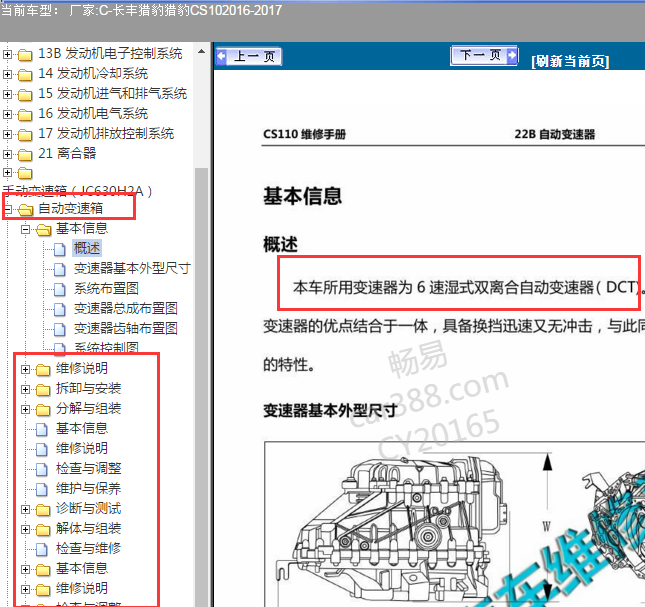645x607 pixels.
Task: Open 变速器基本外型尺寸 page
Action: click(x=132, y=269)
